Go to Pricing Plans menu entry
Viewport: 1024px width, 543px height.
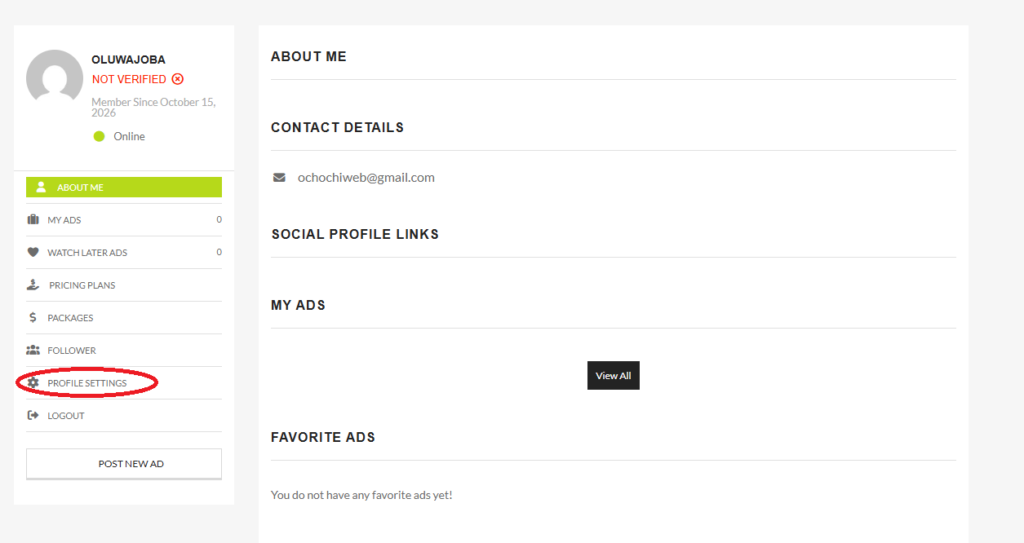click(124, 285)
